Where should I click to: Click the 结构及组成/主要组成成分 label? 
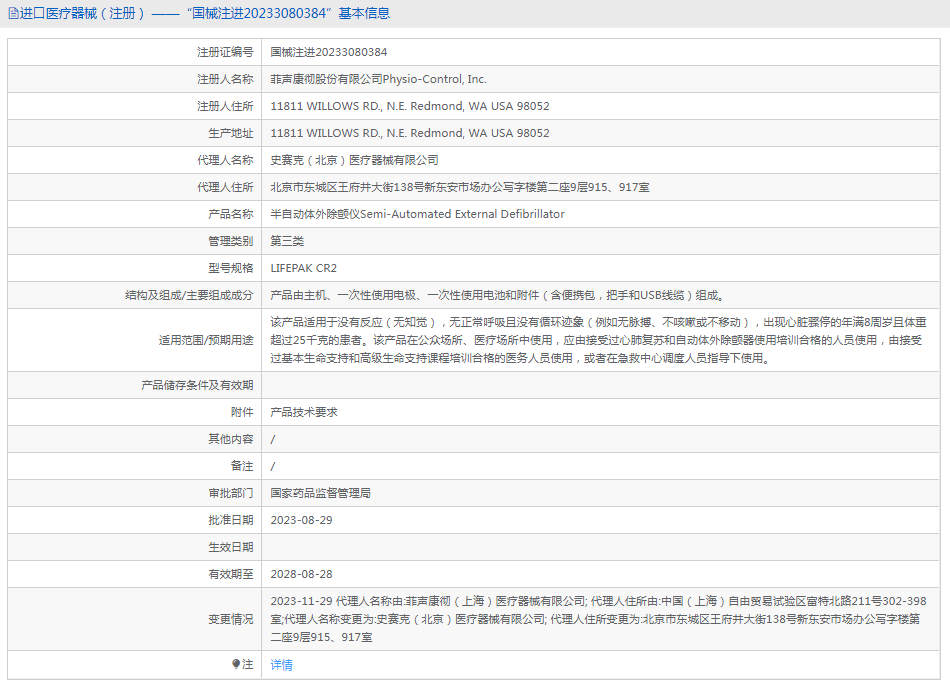click(189, 295)
